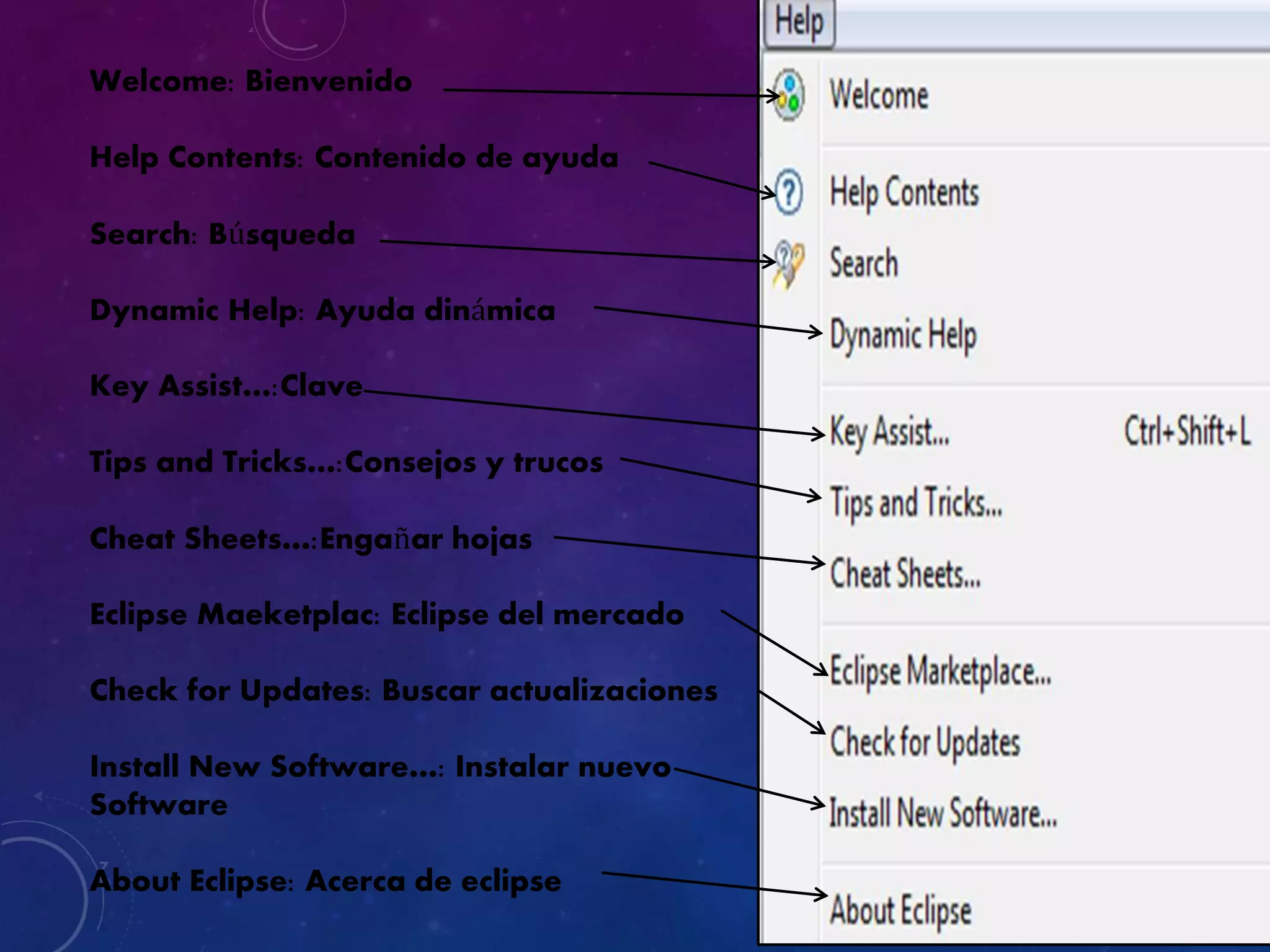
Task: Click the text 'Welcome: Bienvenido'
Action: (251, 81)
